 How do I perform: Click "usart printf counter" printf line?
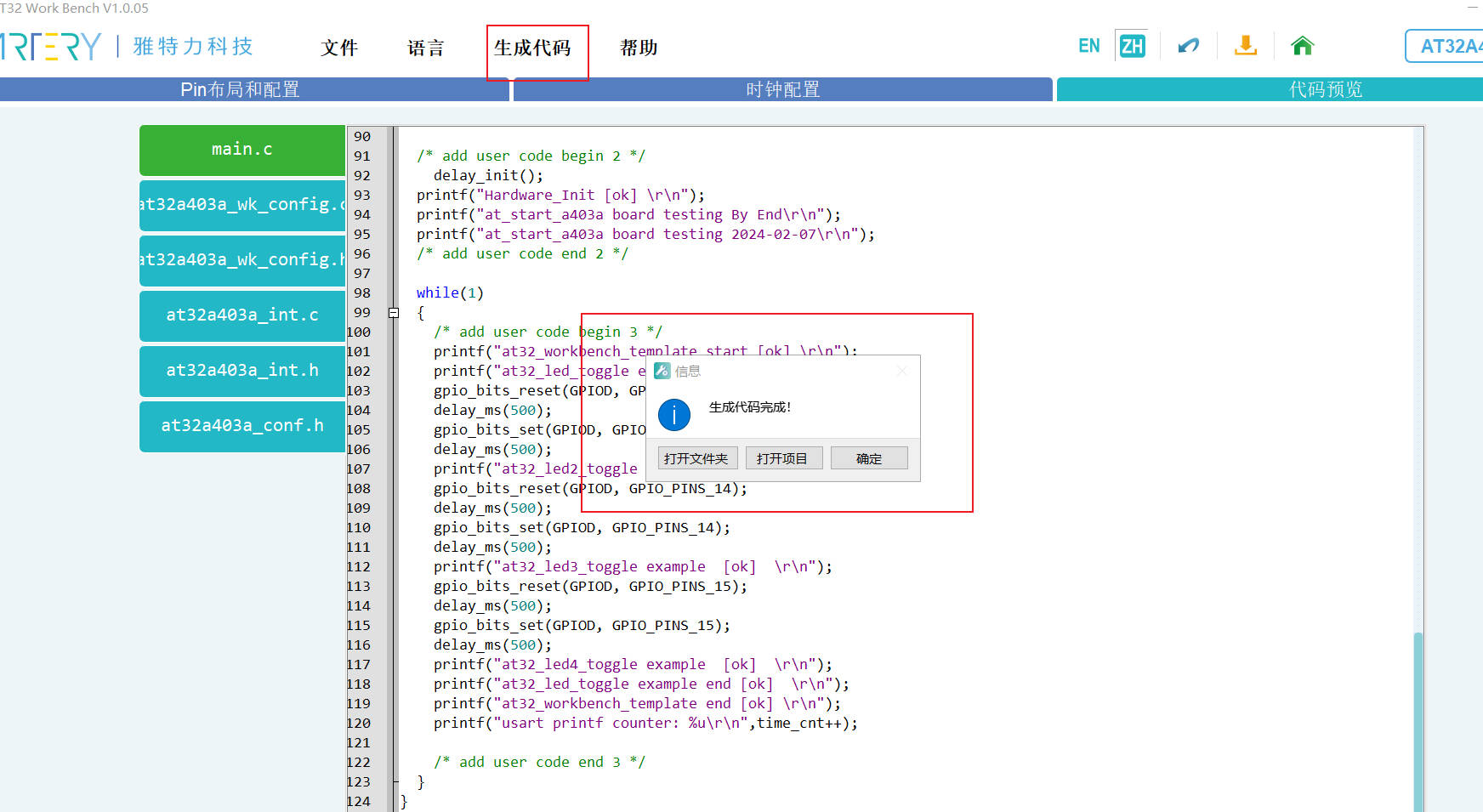(x=645, y=723)
